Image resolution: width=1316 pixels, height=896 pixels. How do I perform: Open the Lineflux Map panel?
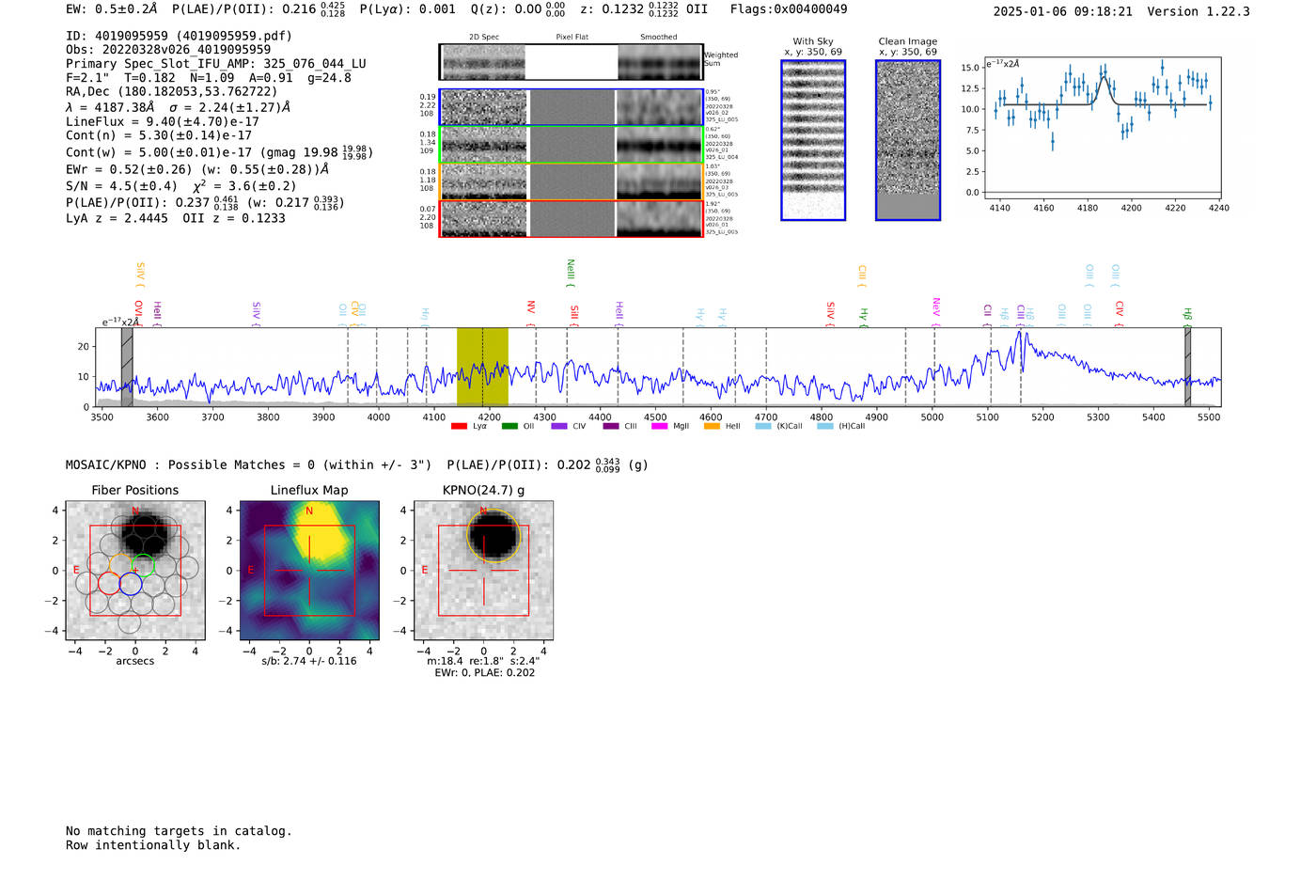(309, 571)
